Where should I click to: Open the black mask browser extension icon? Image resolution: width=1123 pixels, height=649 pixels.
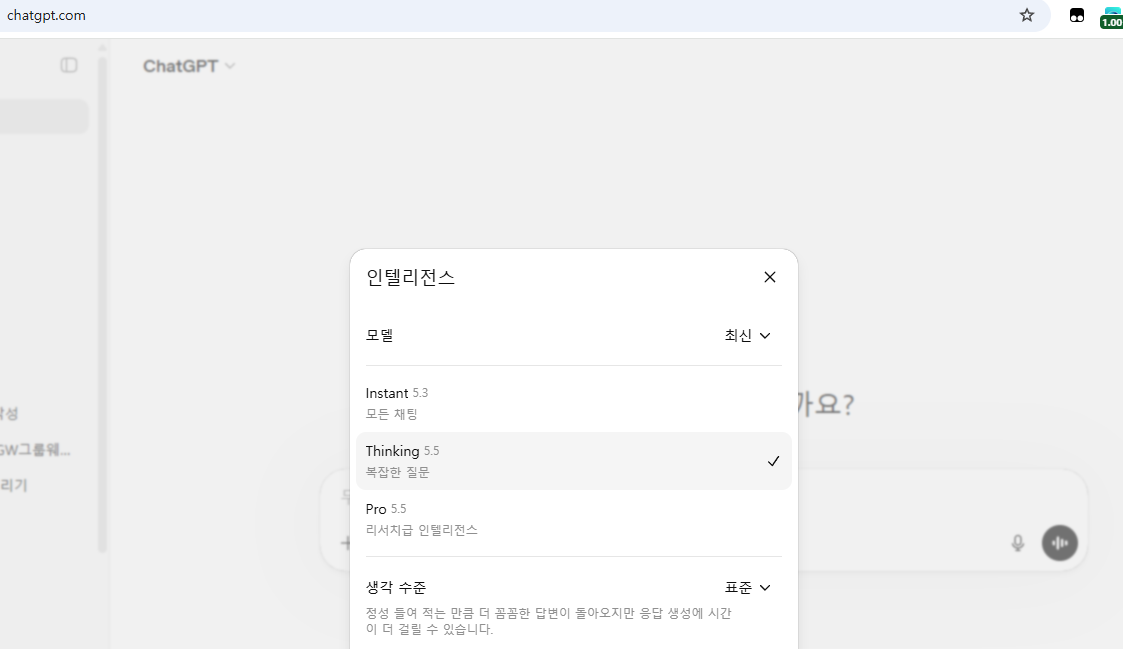(1076, 15)
